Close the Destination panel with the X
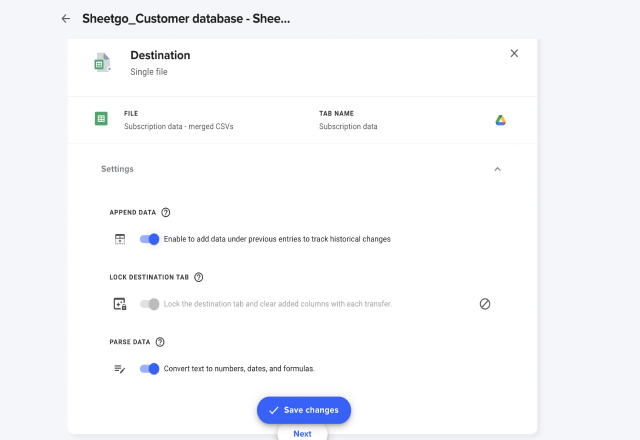This screenshot has width=640, height=440. coord(514,53)
